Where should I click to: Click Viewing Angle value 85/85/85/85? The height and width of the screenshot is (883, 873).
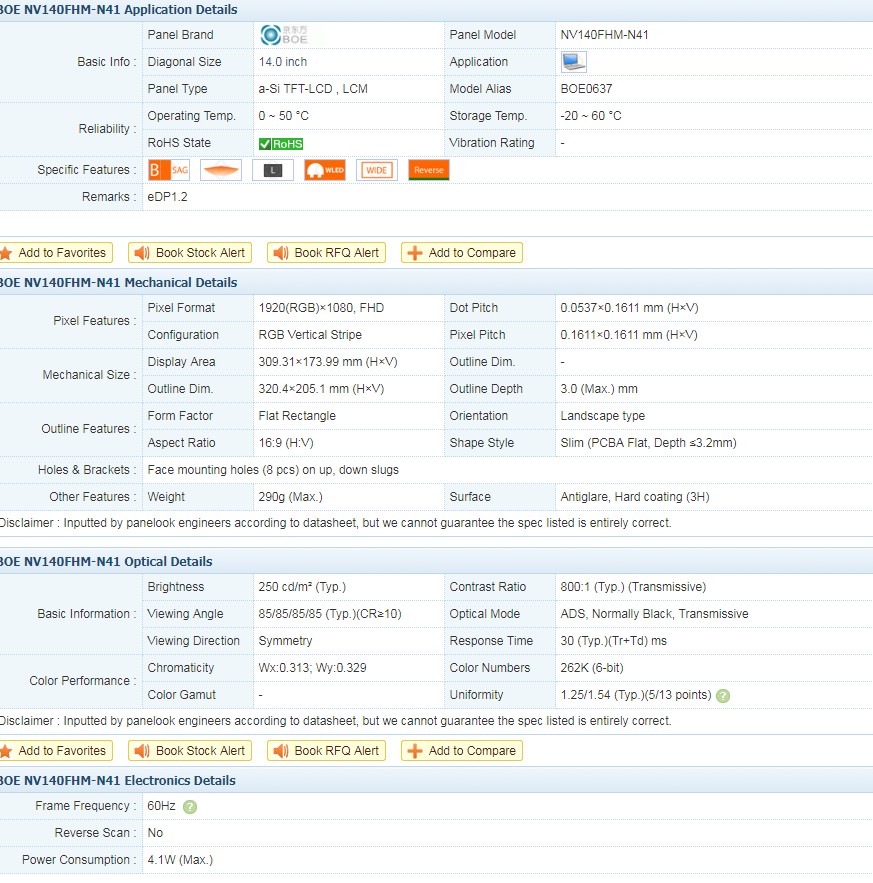(x=330, y=614)
